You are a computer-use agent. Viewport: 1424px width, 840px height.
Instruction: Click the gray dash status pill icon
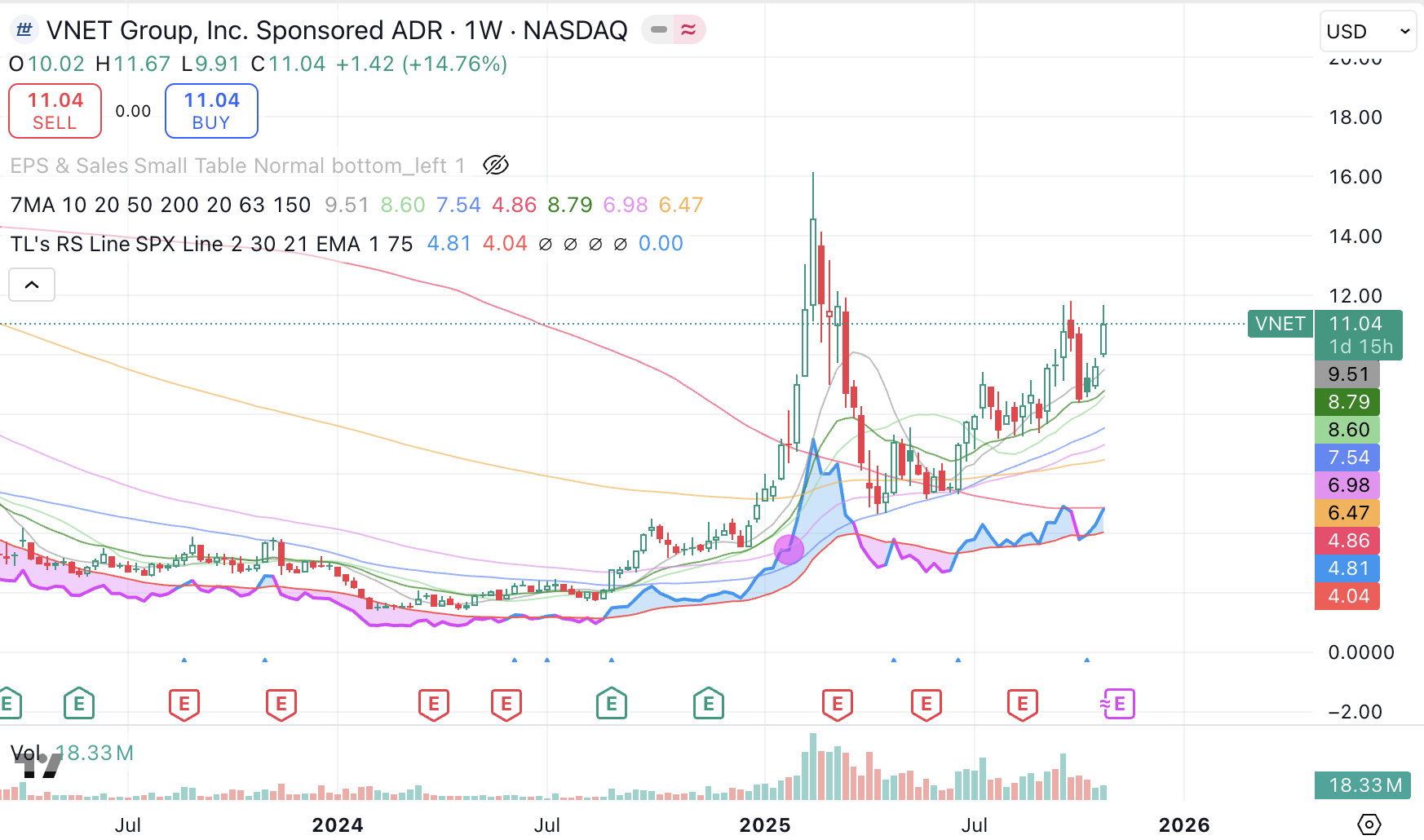click(x=659, y=30)
